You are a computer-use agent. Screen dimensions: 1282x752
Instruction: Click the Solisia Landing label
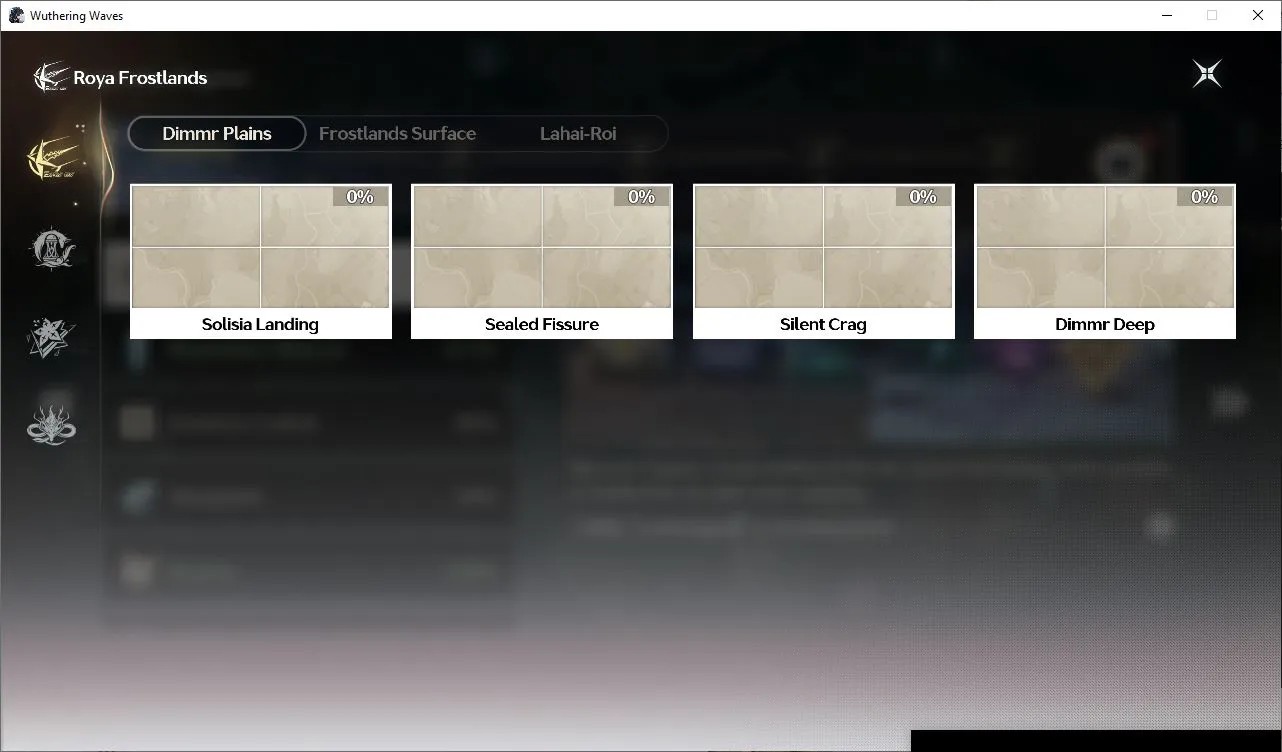click(x=260, y=324)
